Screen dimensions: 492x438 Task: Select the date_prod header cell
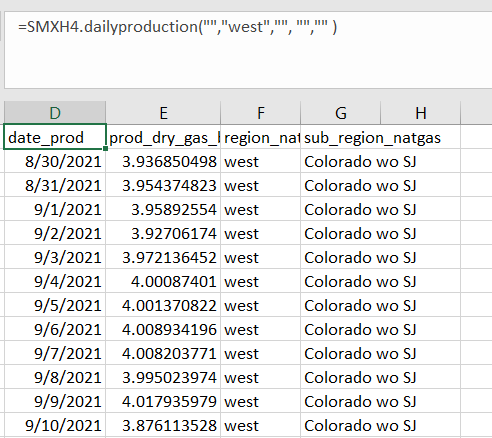point(55,137)
